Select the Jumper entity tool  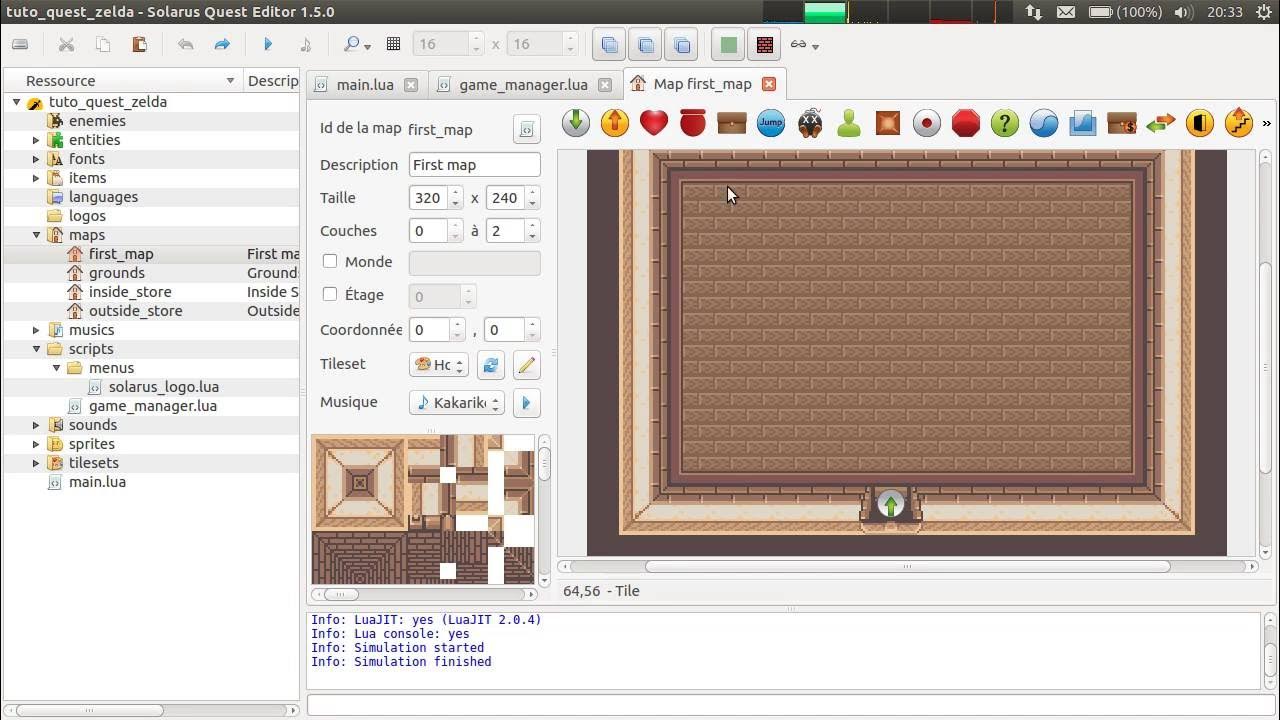click(x=771, y=123)
